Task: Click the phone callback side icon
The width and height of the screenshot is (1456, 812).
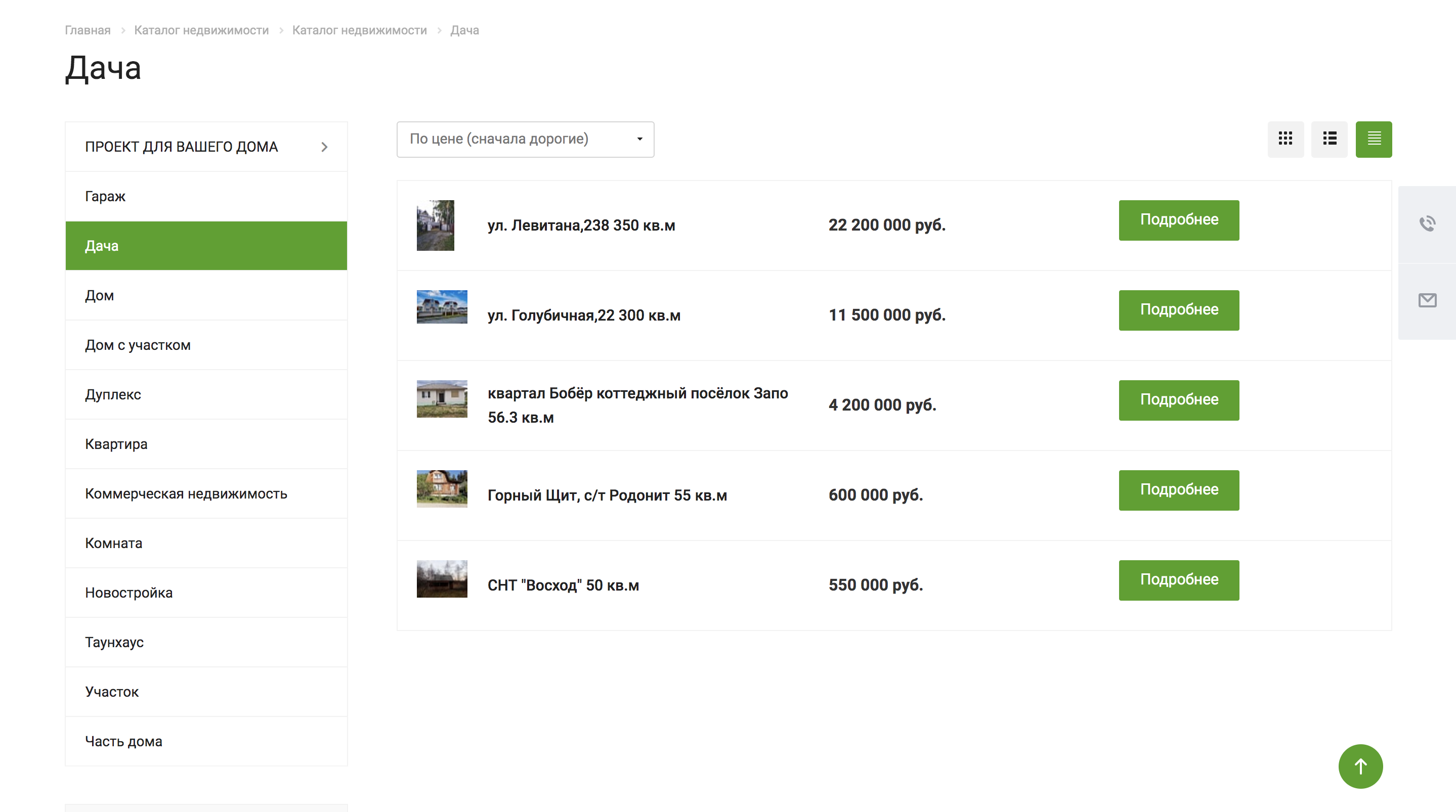Action: pos(1427,224)
